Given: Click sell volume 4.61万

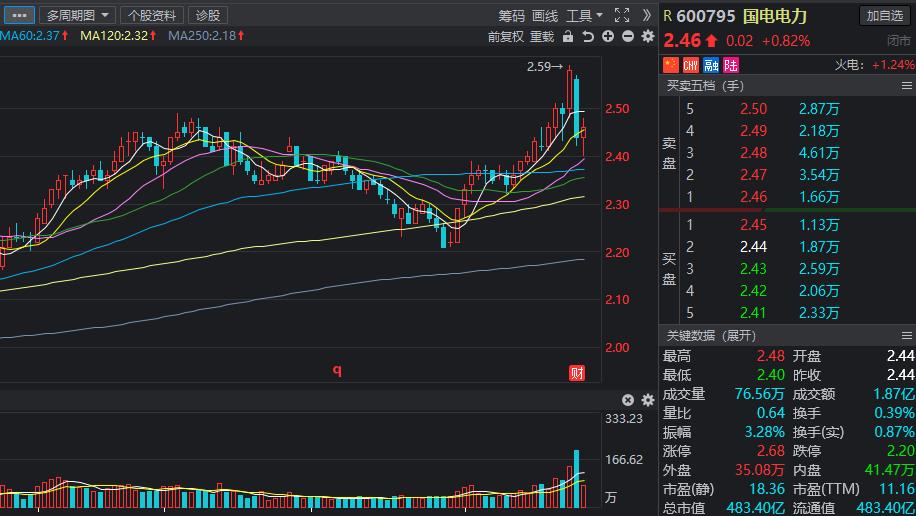Looking at the screenshot, I should point(819,153).
